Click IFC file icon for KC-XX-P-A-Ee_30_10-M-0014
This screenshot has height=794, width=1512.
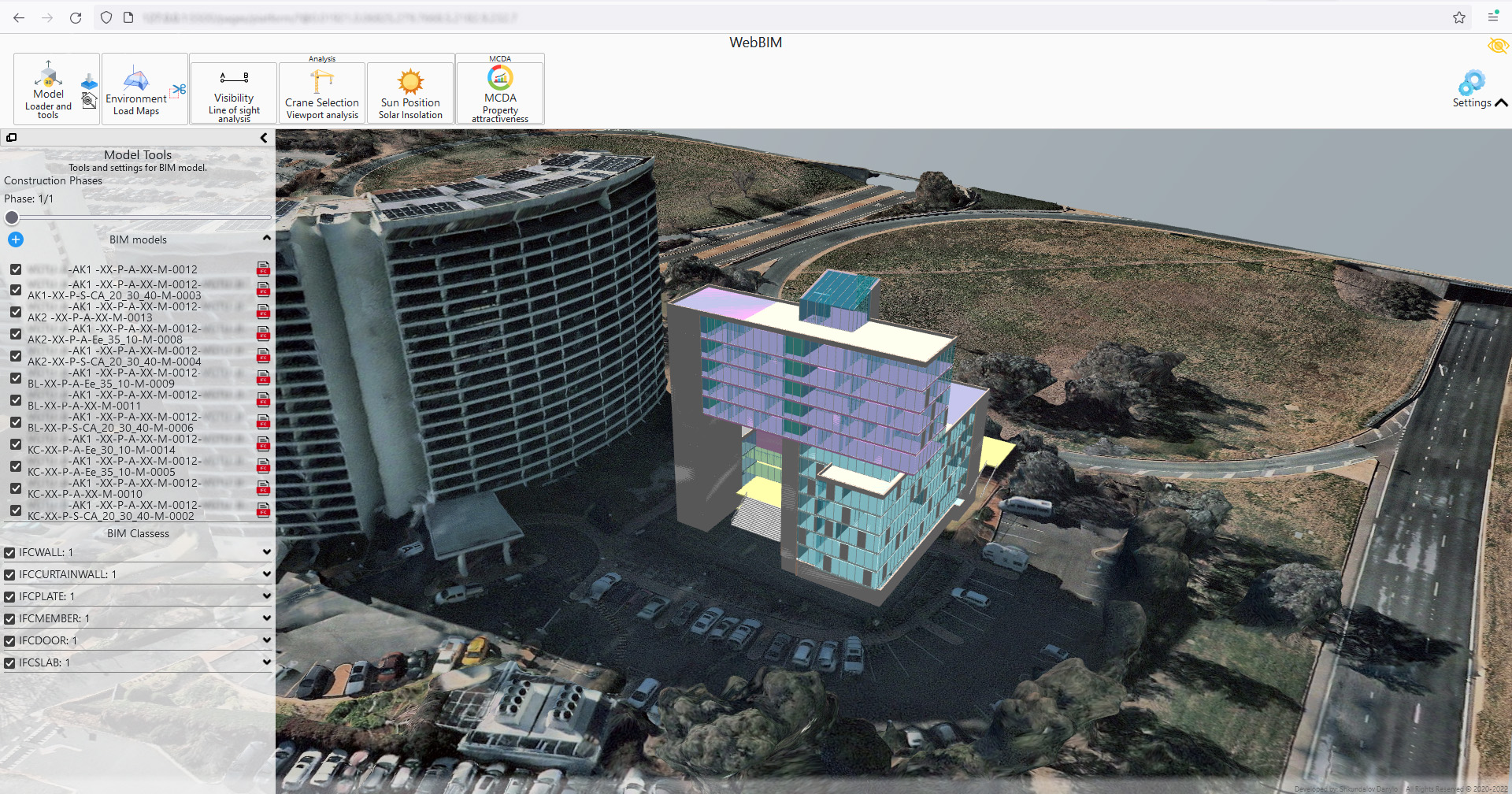263,443
